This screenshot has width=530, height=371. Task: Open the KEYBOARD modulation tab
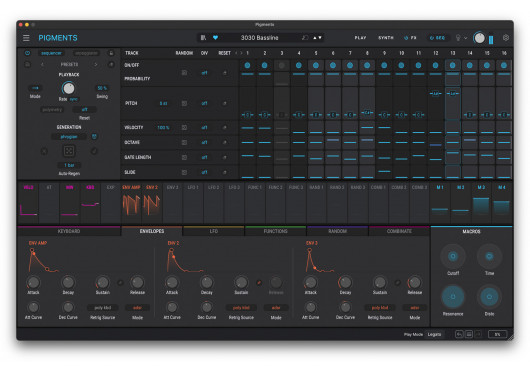tap(69, 231)
